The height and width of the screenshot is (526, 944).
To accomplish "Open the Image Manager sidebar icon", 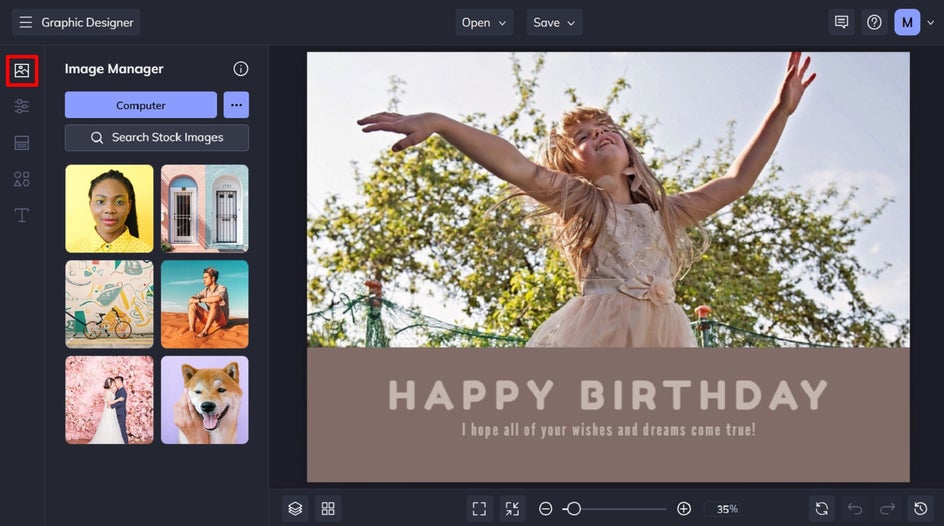I will point(22,71).
